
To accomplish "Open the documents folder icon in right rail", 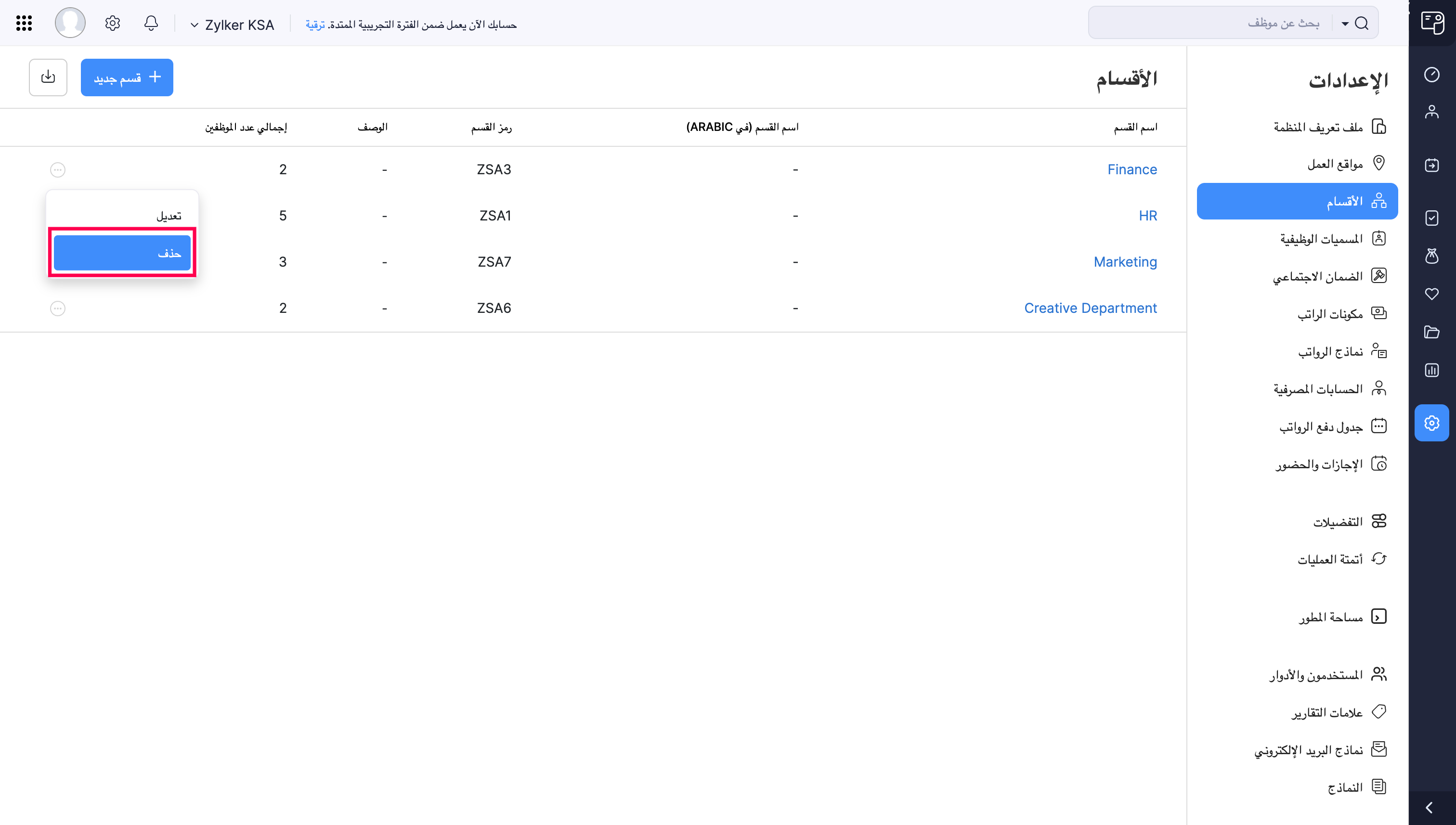I will [1432, 332].
